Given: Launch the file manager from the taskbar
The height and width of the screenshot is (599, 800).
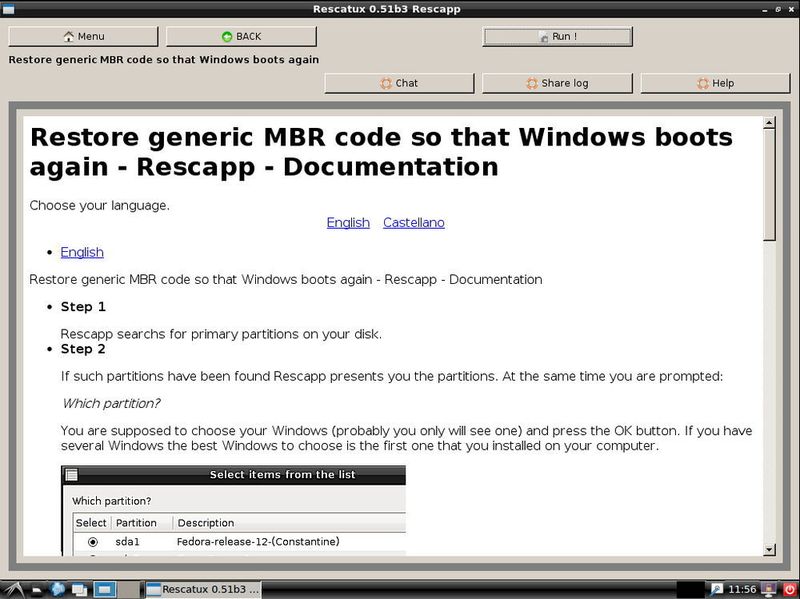Looking at the screenshot, I should [x=37, y=590].
